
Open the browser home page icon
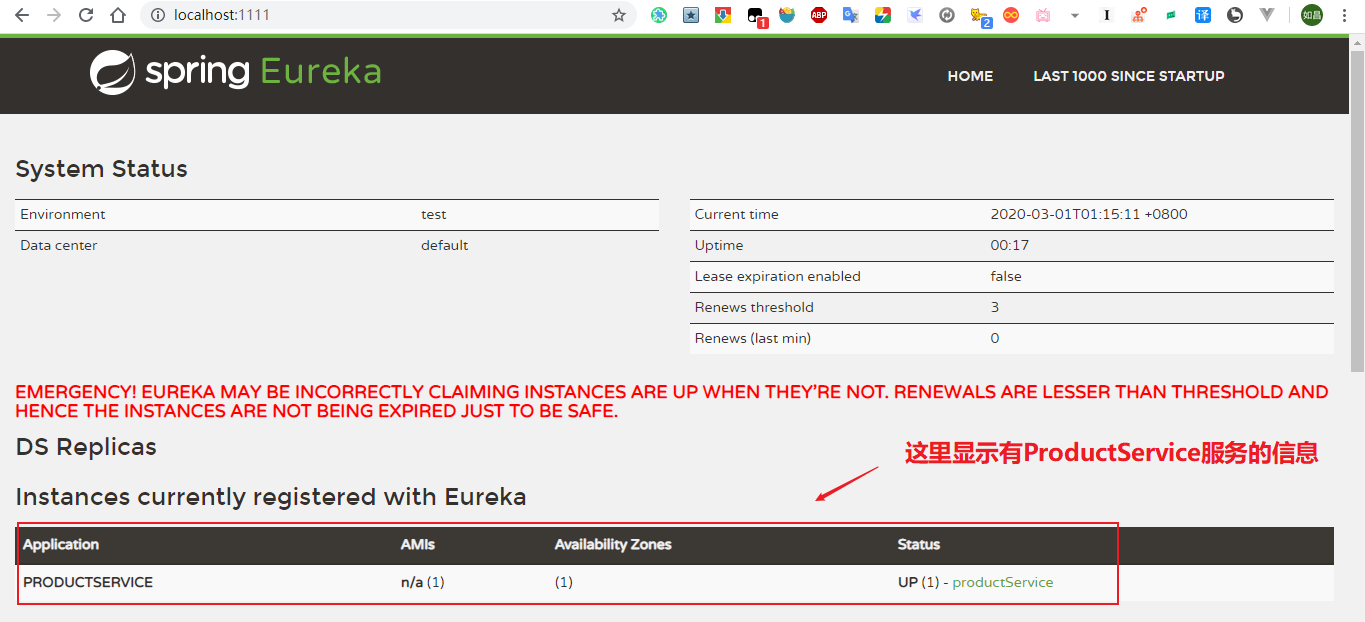point(118,15)
